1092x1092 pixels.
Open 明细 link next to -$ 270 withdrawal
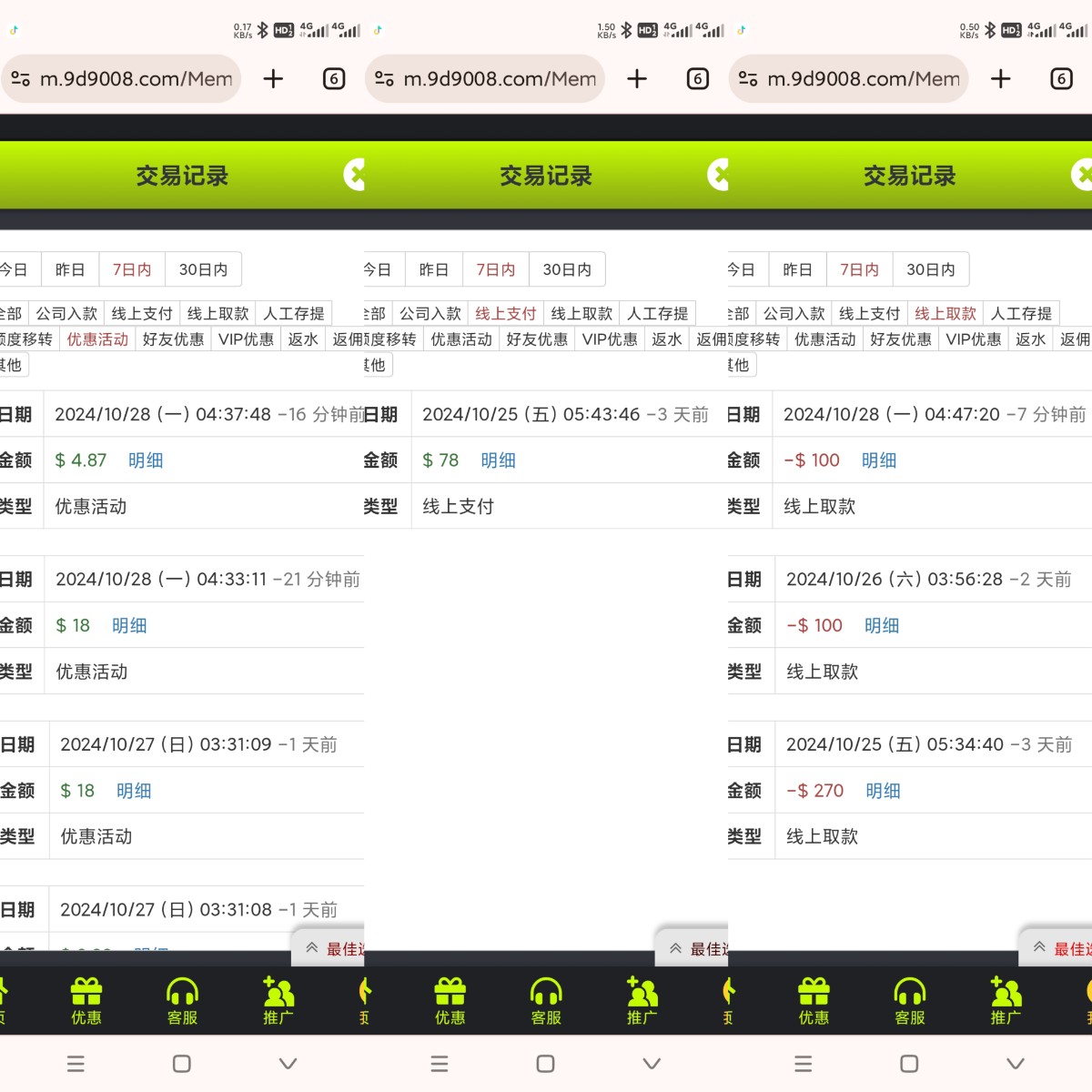pos(883,791)
